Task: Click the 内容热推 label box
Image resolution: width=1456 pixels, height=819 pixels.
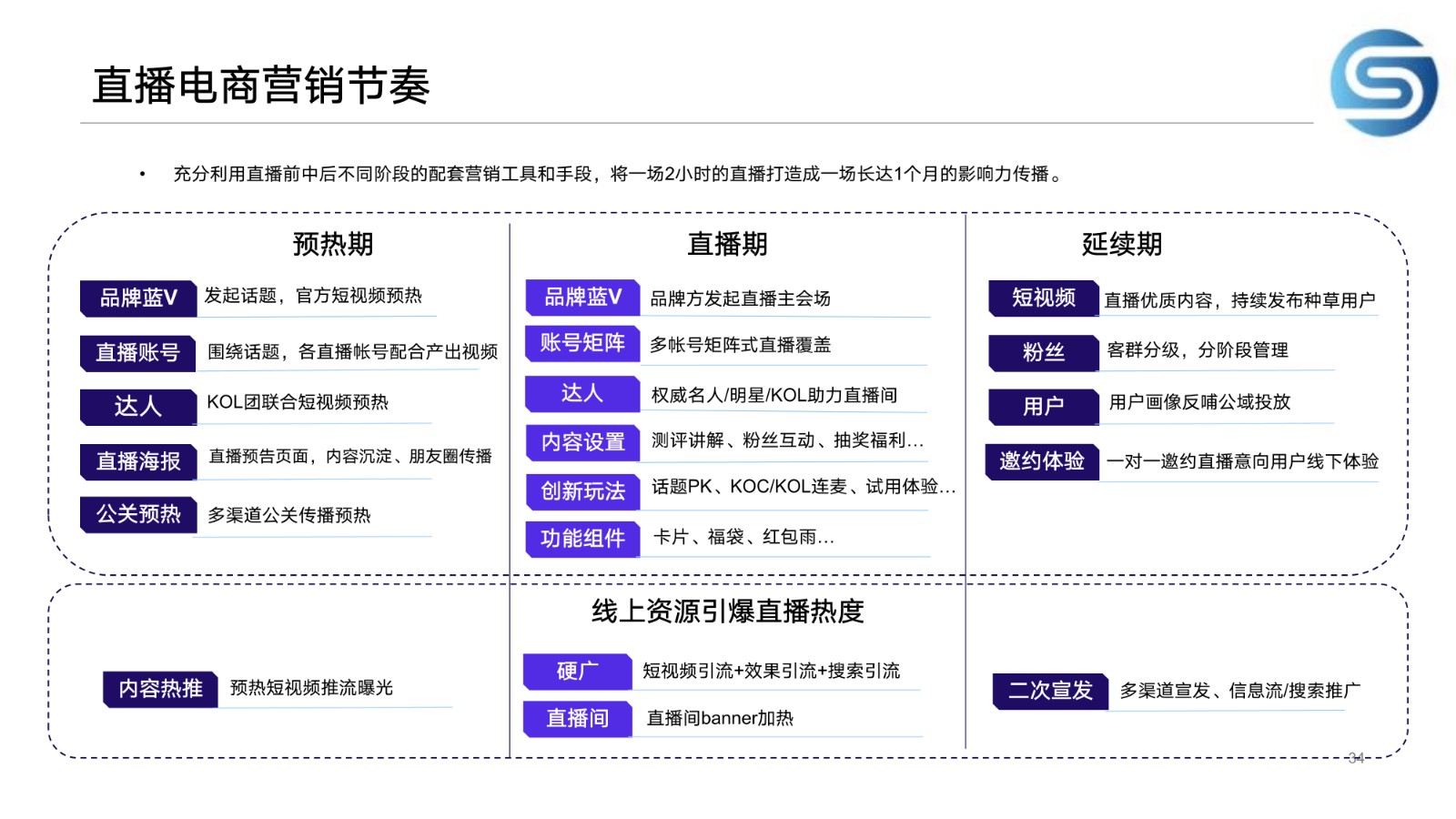Action: (x=160, y=689)
